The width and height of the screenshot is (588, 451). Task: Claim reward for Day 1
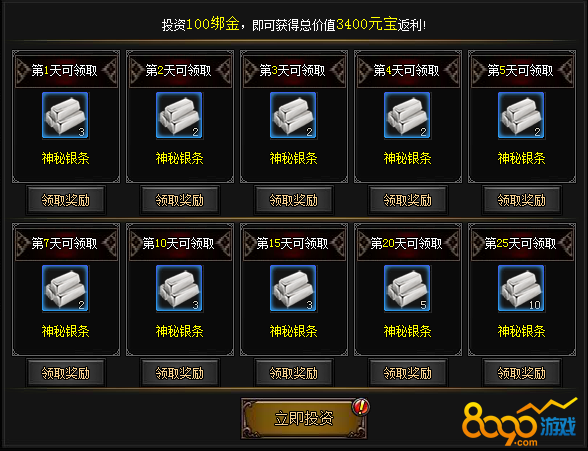[66, 200]
